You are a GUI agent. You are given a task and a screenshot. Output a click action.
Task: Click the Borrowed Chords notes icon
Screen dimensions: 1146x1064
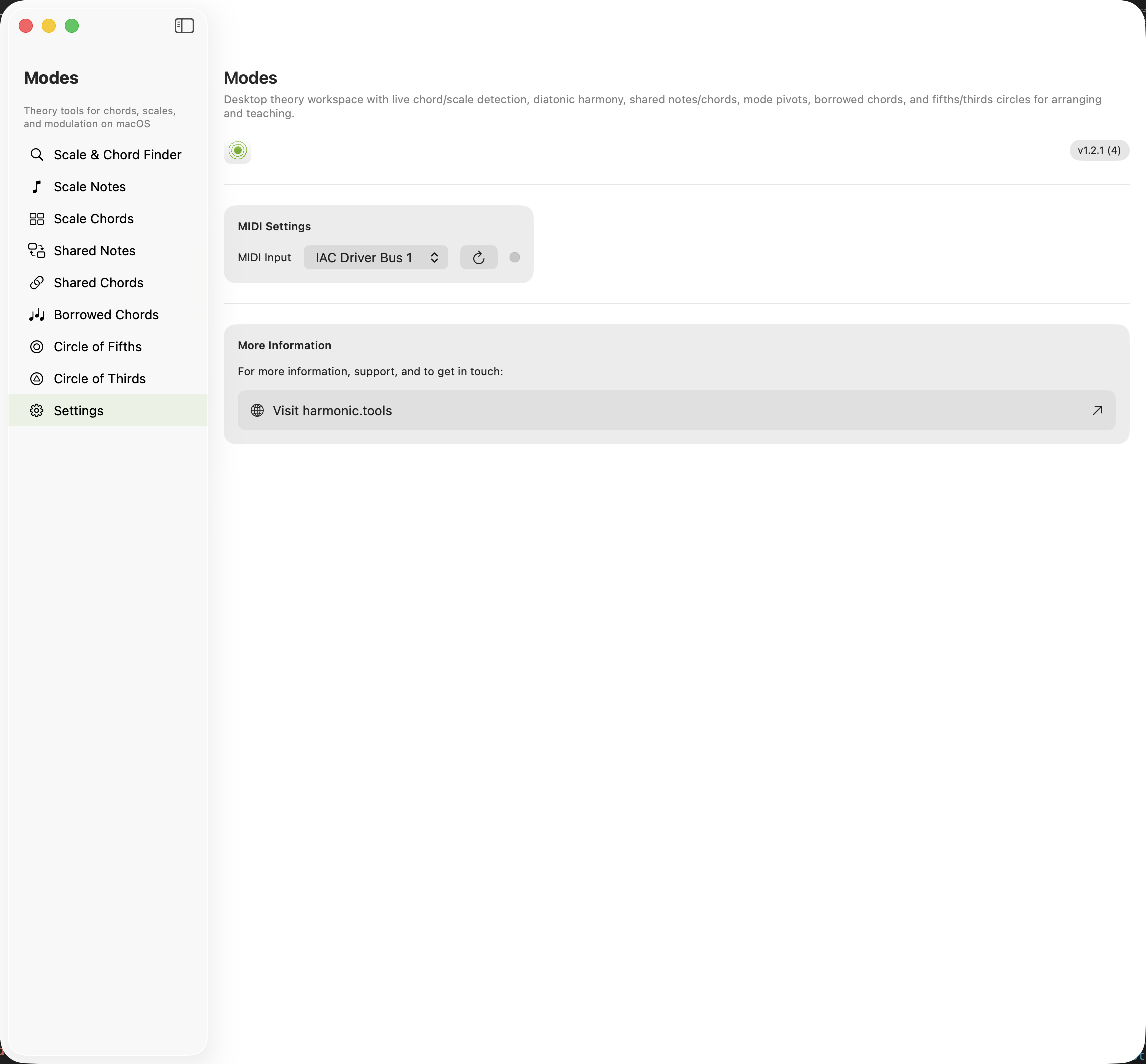37,315
